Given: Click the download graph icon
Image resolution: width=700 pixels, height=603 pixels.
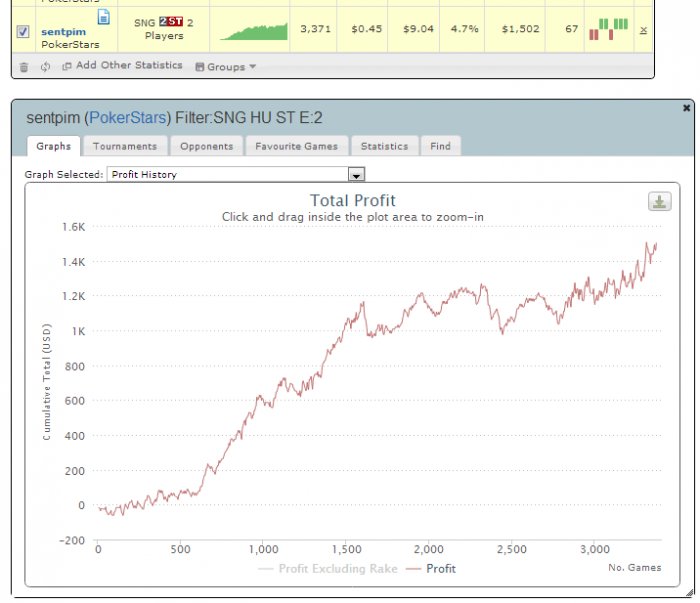Looking at the screenshot, I should pyautogui.click(x=659, y=201).
